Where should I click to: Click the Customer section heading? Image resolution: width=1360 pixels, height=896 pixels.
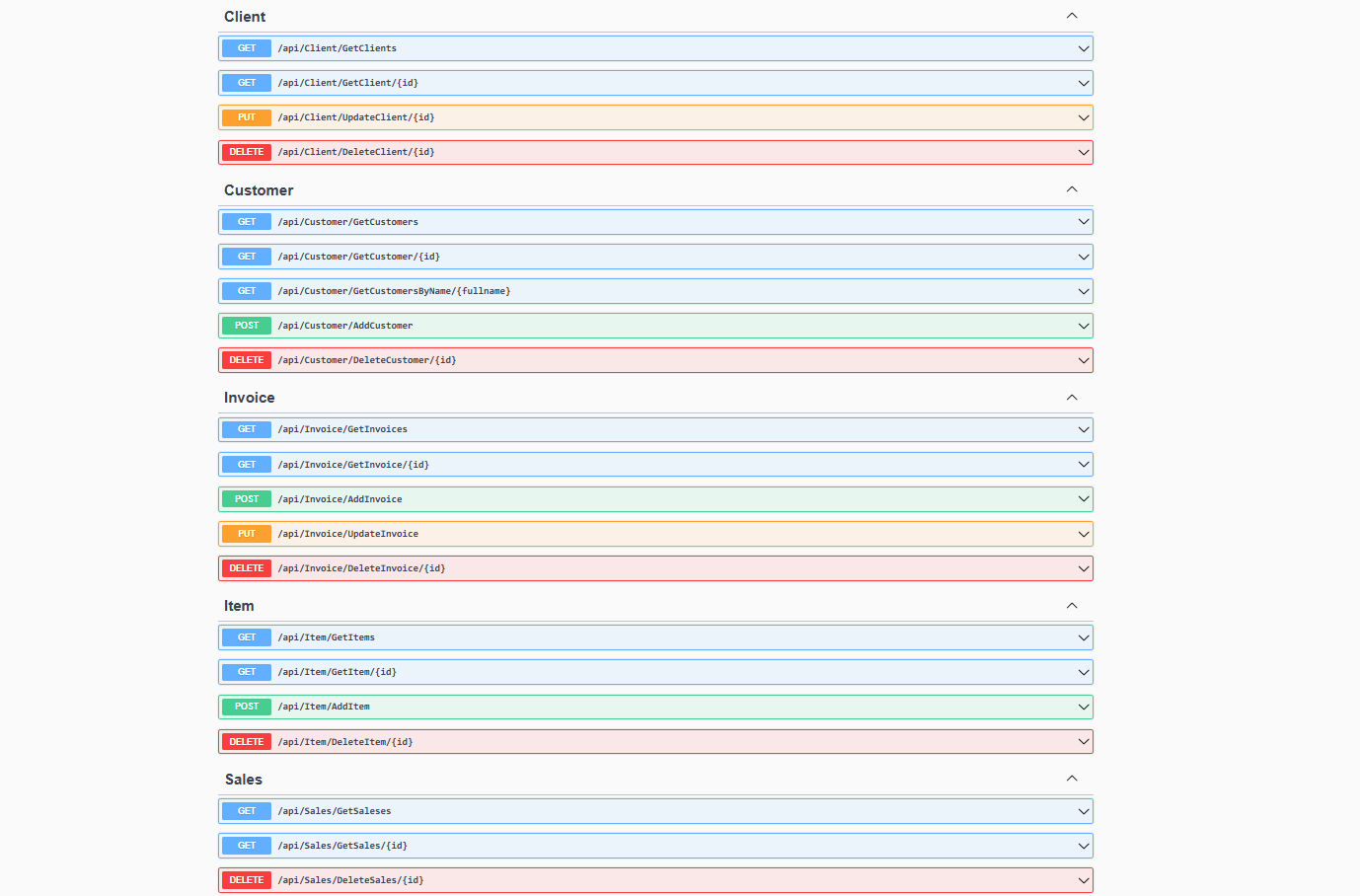259,190
